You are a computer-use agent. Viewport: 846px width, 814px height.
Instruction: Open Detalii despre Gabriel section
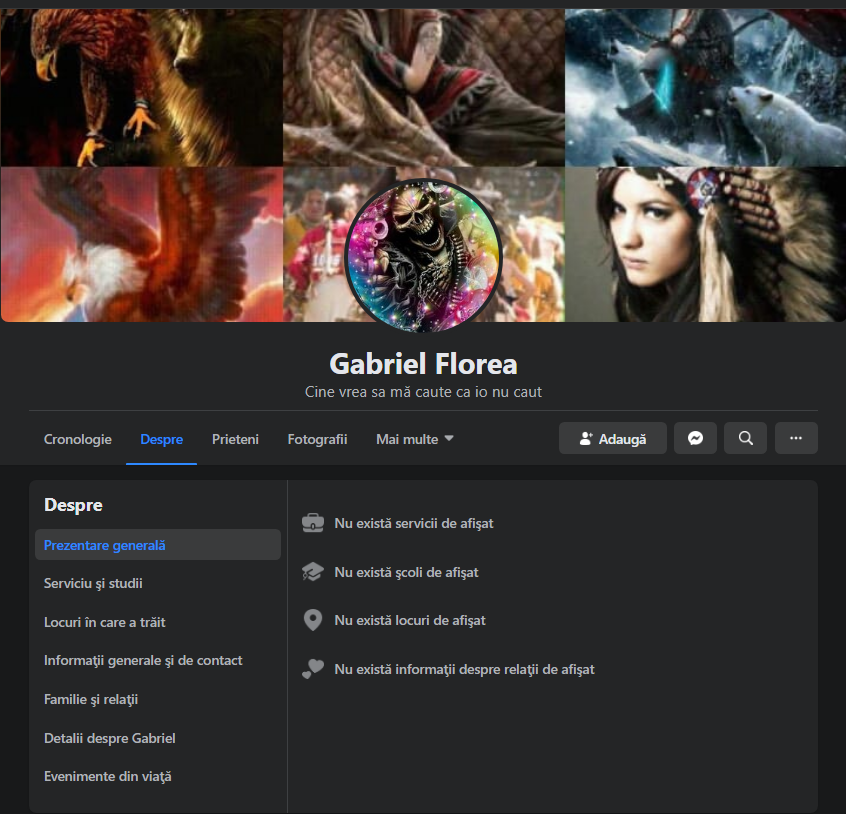[x=110, y=738]
